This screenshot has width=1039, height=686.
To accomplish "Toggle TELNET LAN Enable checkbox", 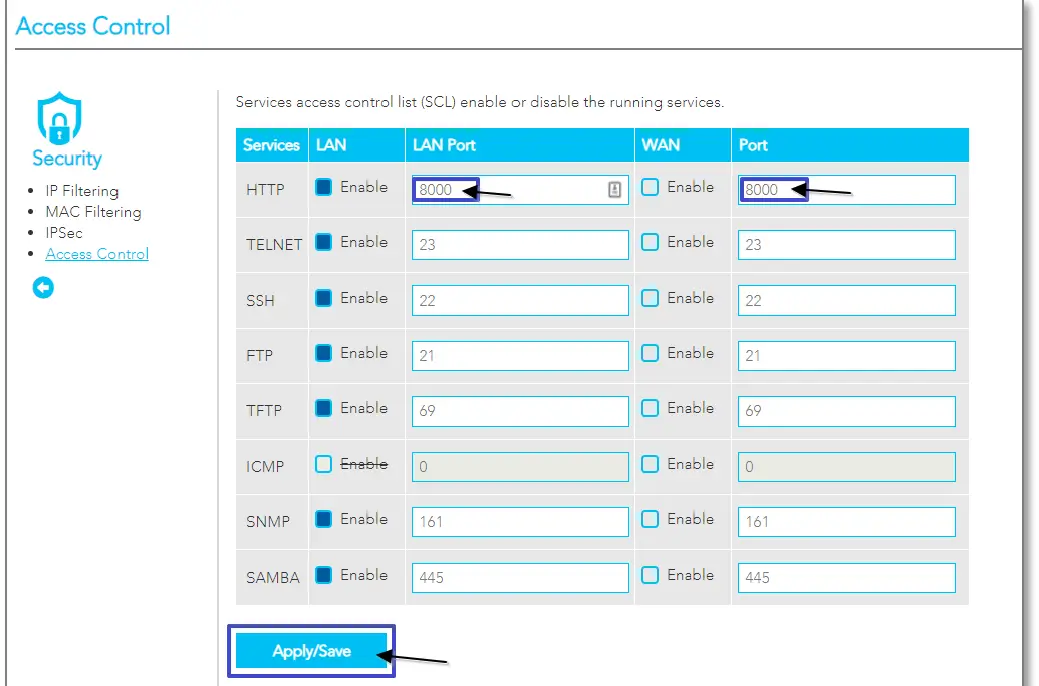I will (x=323, y=242).
